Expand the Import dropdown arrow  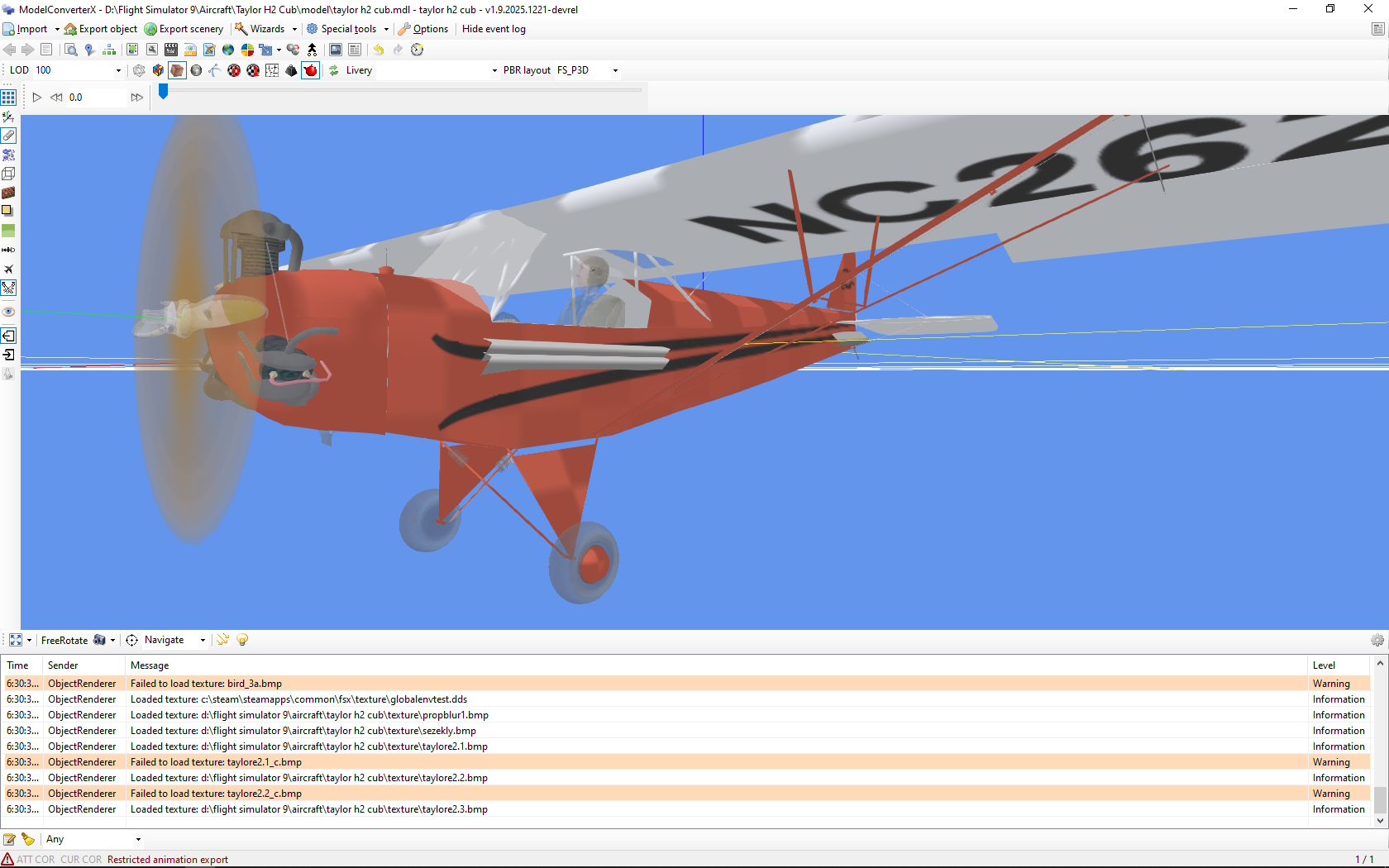57,29
